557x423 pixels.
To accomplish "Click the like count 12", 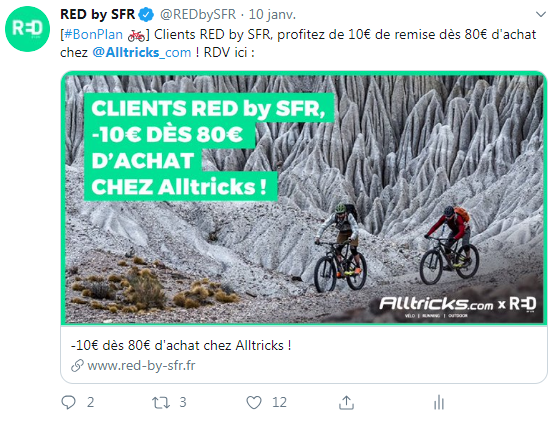I will tap(279, 402).
